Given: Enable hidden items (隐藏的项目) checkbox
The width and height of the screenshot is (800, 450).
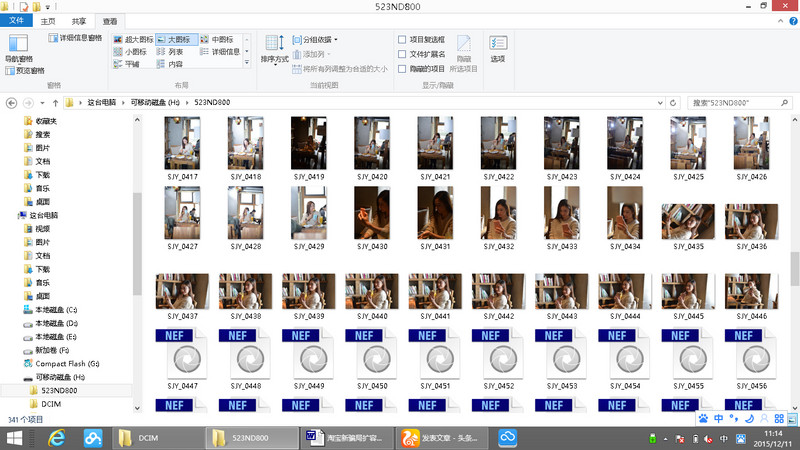Looking at the screenshot, I should click(x=402, y=69).
